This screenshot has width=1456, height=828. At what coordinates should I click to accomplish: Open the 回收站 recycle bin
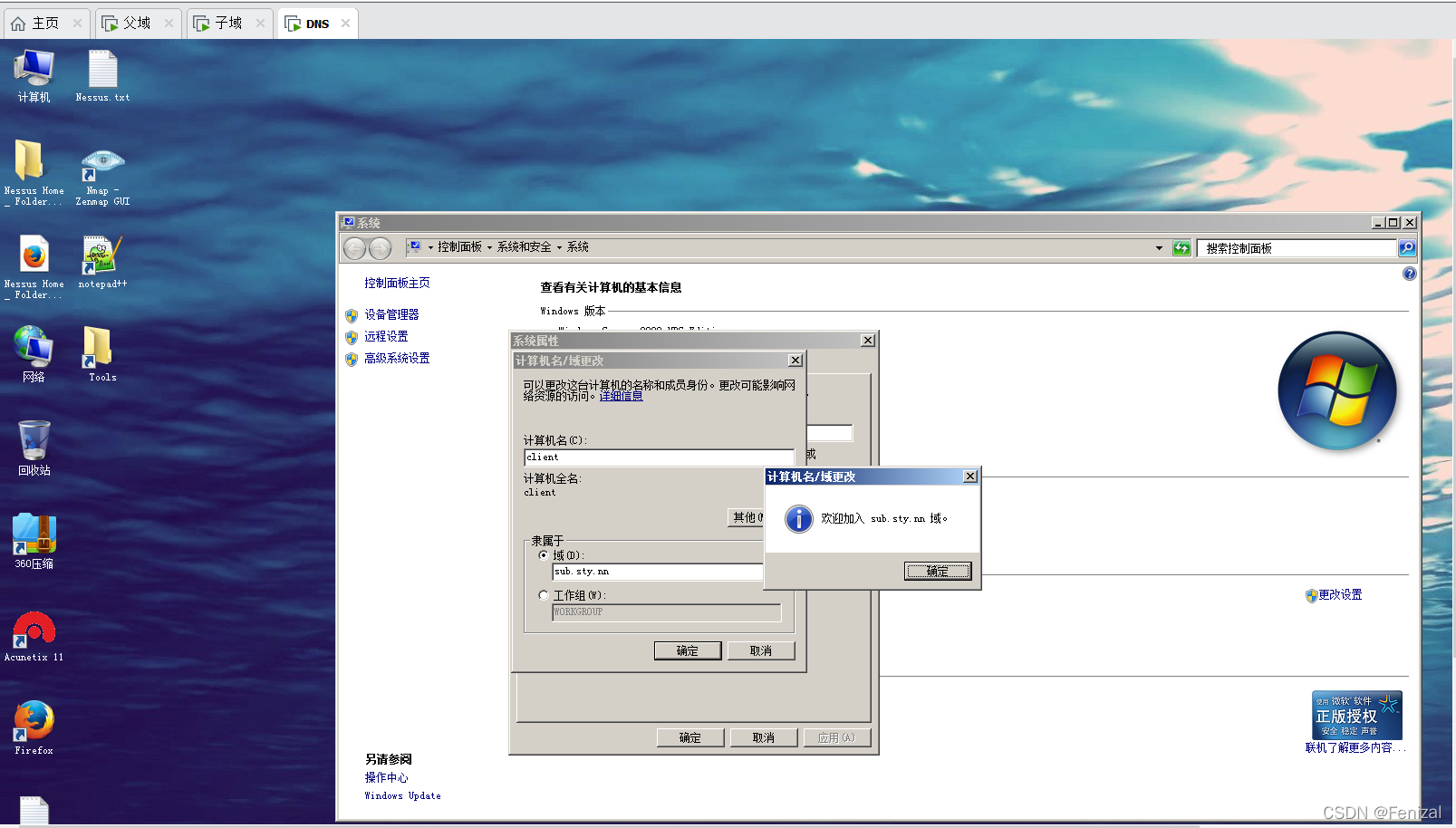coord(34,448)
